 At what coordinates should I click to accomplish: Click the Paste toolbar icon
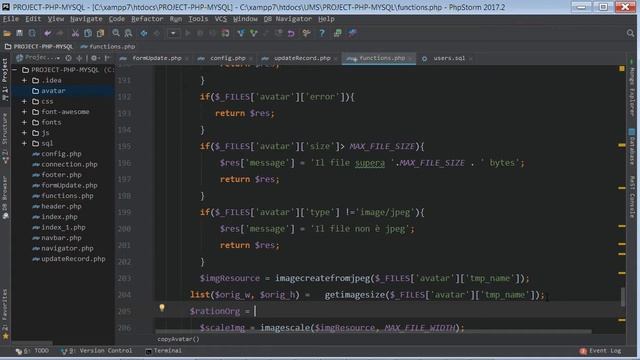pyautogui.click(x=100, y=33)
